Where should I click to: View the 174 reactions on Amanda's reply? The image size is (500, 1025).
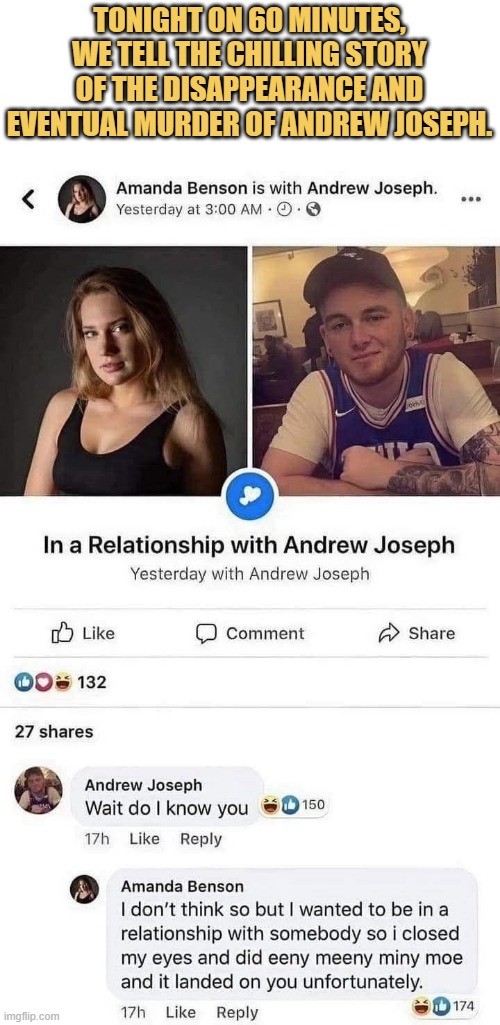[x=443, y=1005]
